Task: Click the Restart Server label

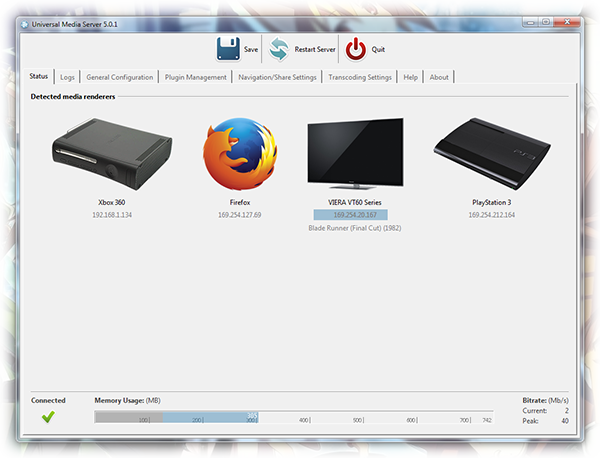Action: tap(315, 49)
